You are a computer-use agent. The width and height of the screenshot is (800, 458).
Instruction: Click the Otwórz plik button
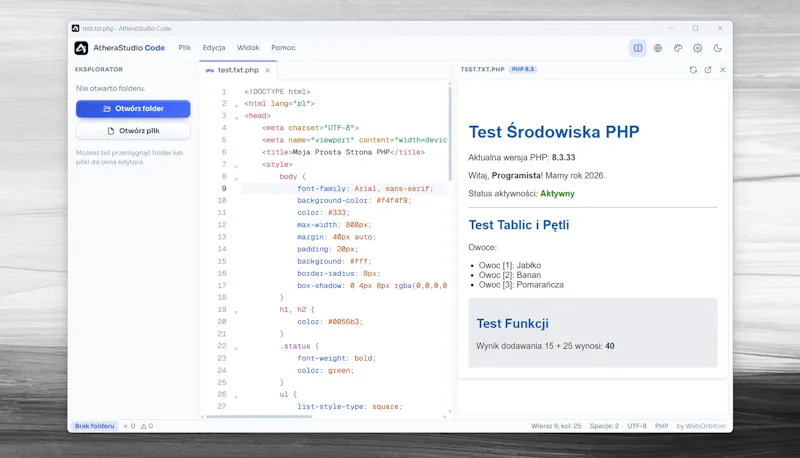pyautogui.click(x=133, y=131)
